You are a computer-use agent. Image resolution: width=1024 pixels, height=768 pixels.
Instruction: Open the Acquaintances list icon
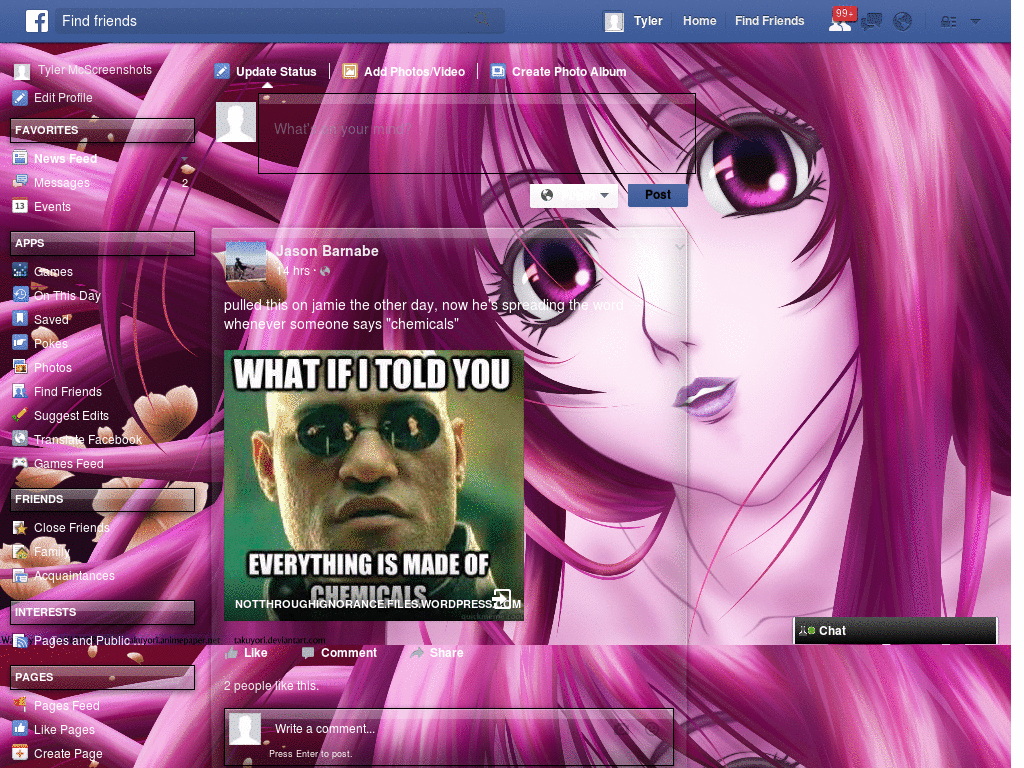click(x=20, y=575)
